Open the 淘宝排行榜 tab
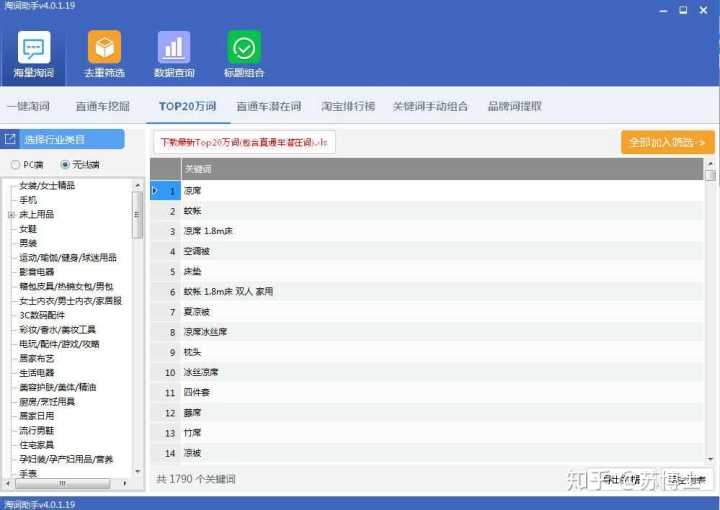 [348, 106]
